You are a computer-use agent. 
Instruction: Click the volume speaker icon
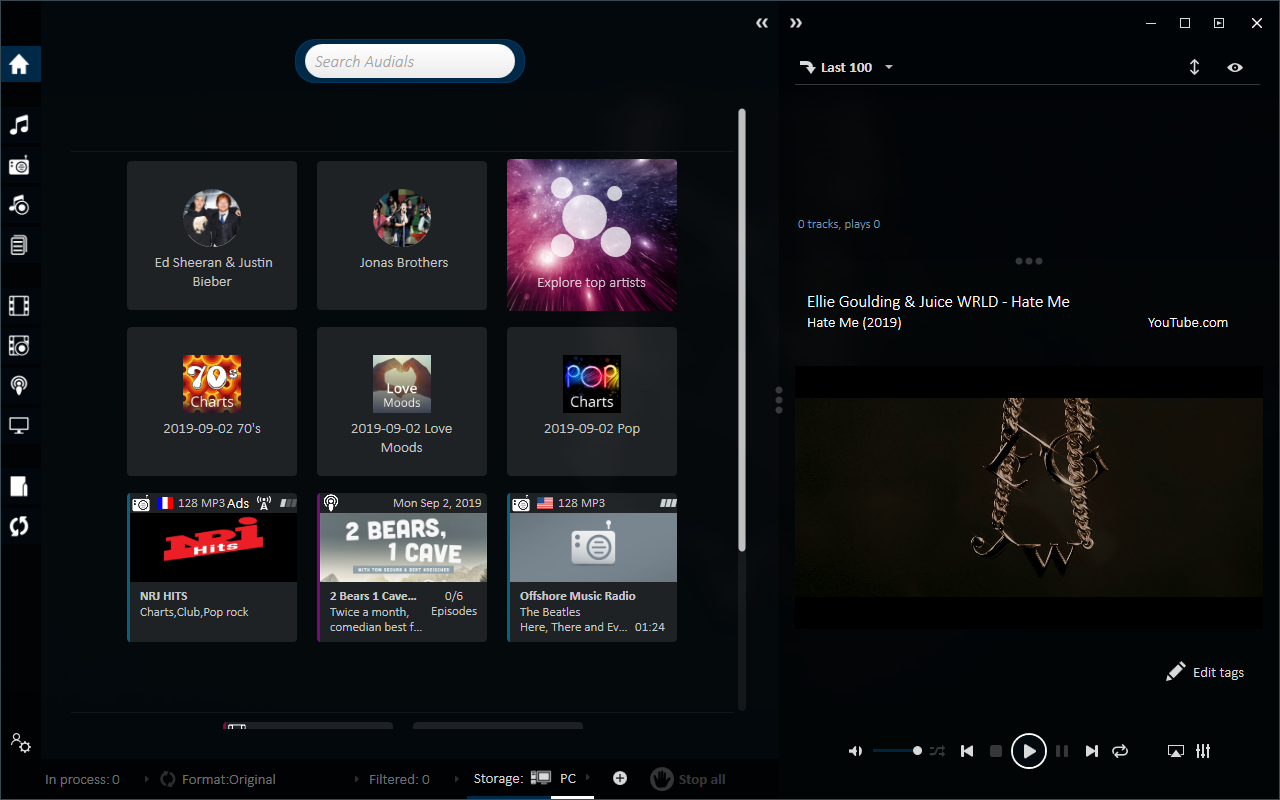click(x=856, y=751)
